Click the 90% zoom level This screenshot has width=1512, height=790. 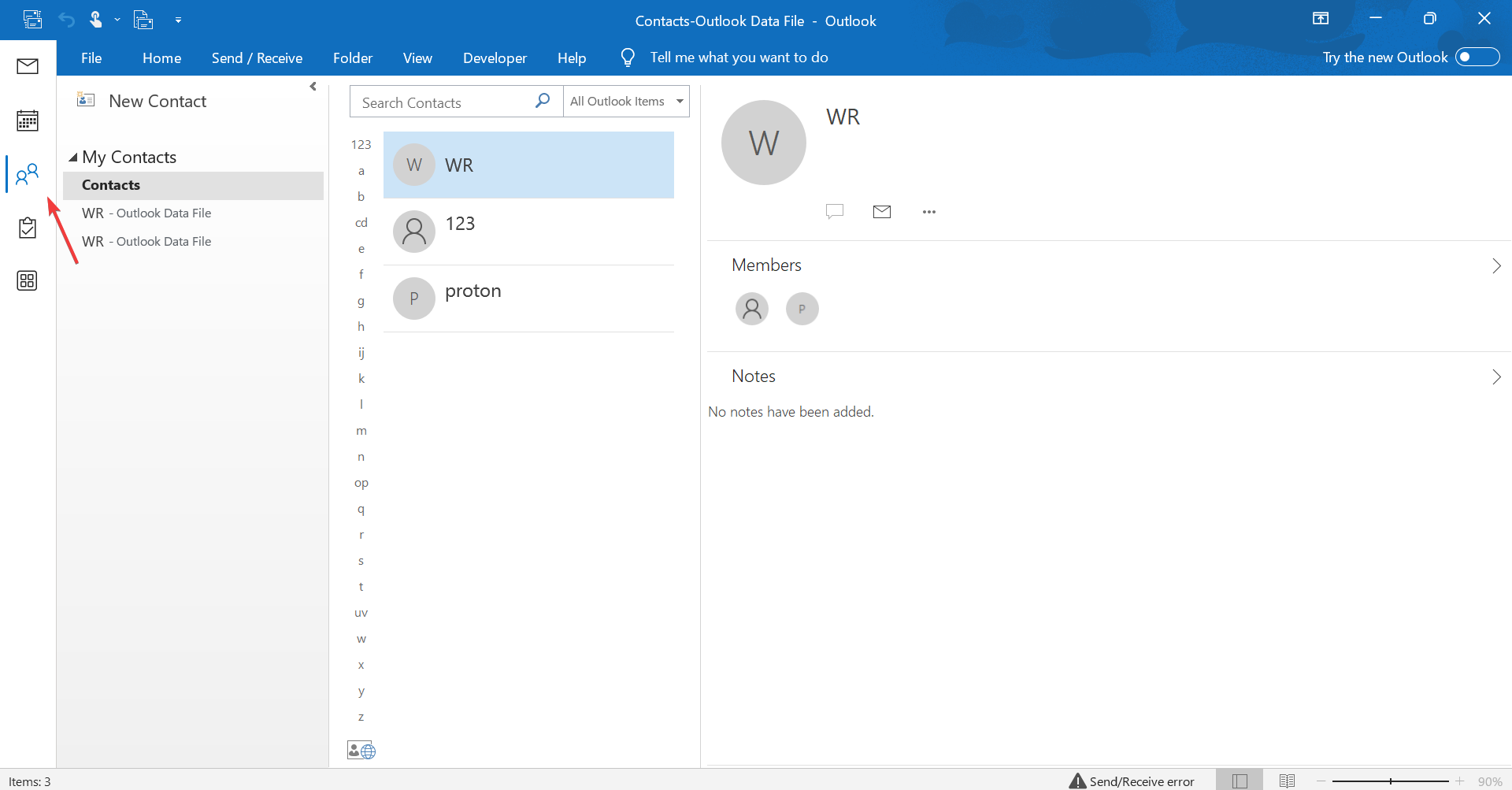click(1490, 781)
